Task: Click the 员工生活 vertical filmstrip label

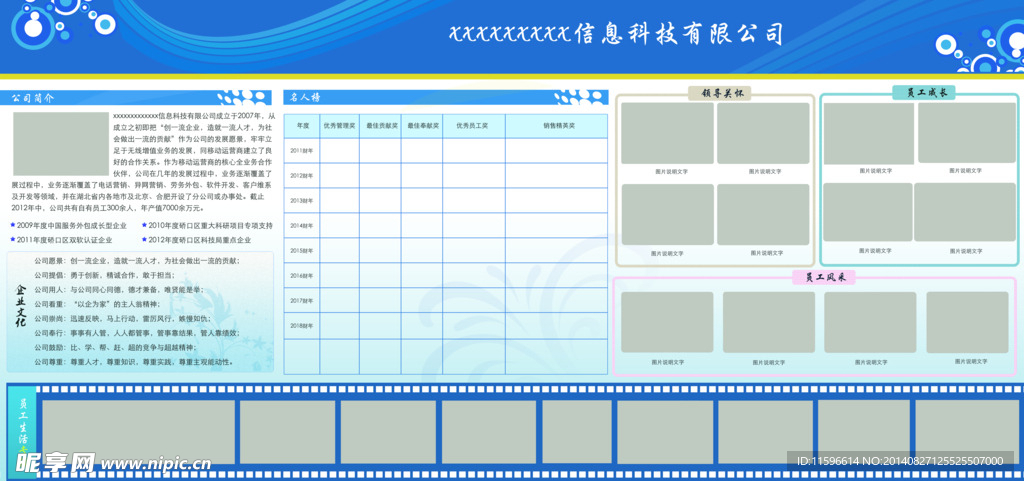Action: click(21, 425)
